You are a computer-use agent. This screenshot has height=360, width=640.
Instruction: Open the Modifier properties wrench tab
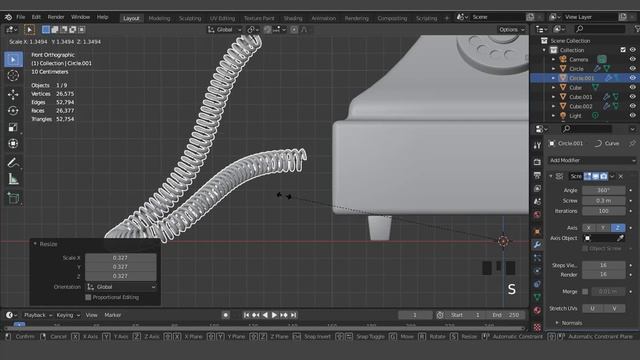click(537, 244)
